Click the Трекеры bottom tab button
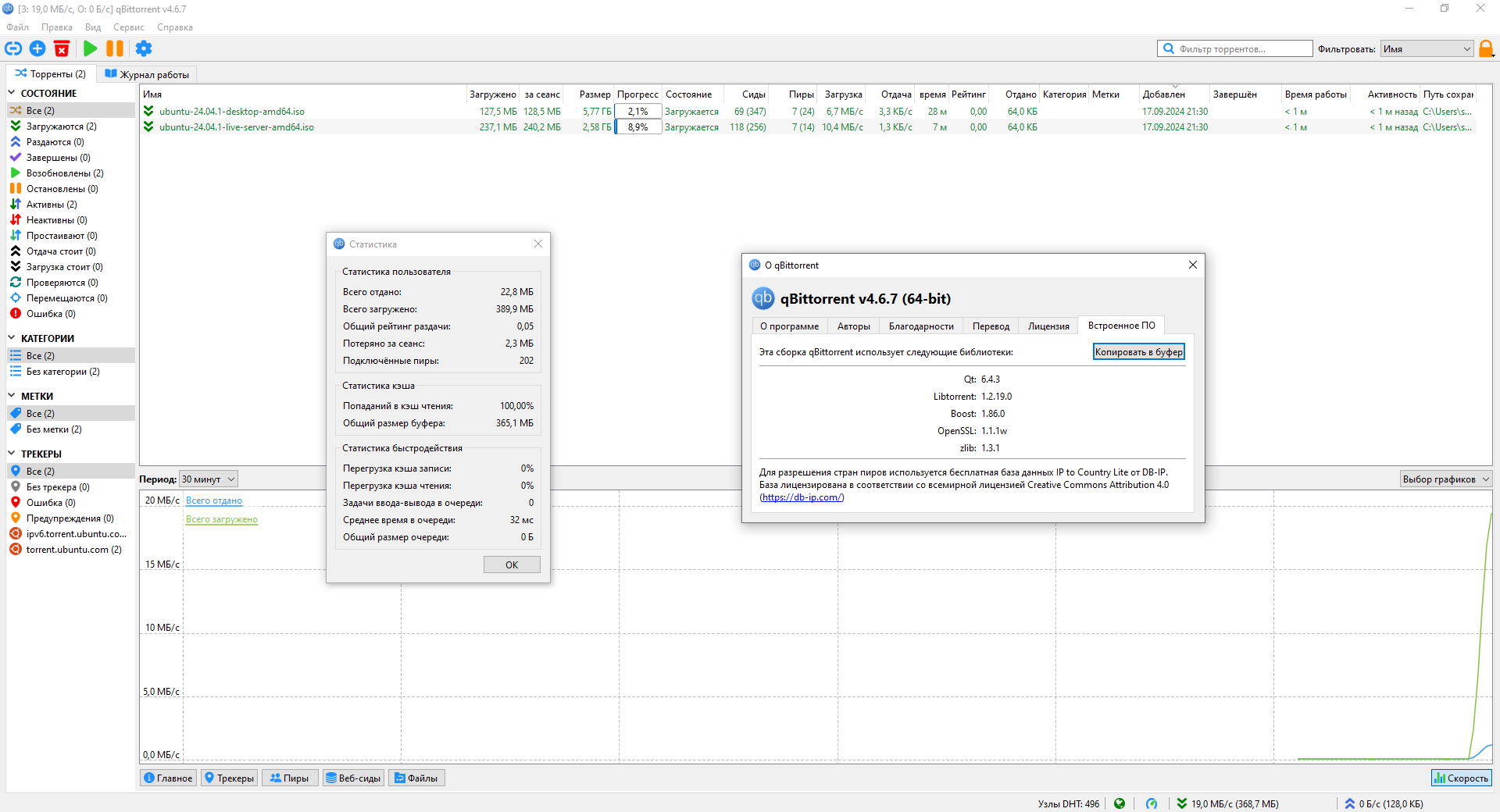 coord(229,778)
